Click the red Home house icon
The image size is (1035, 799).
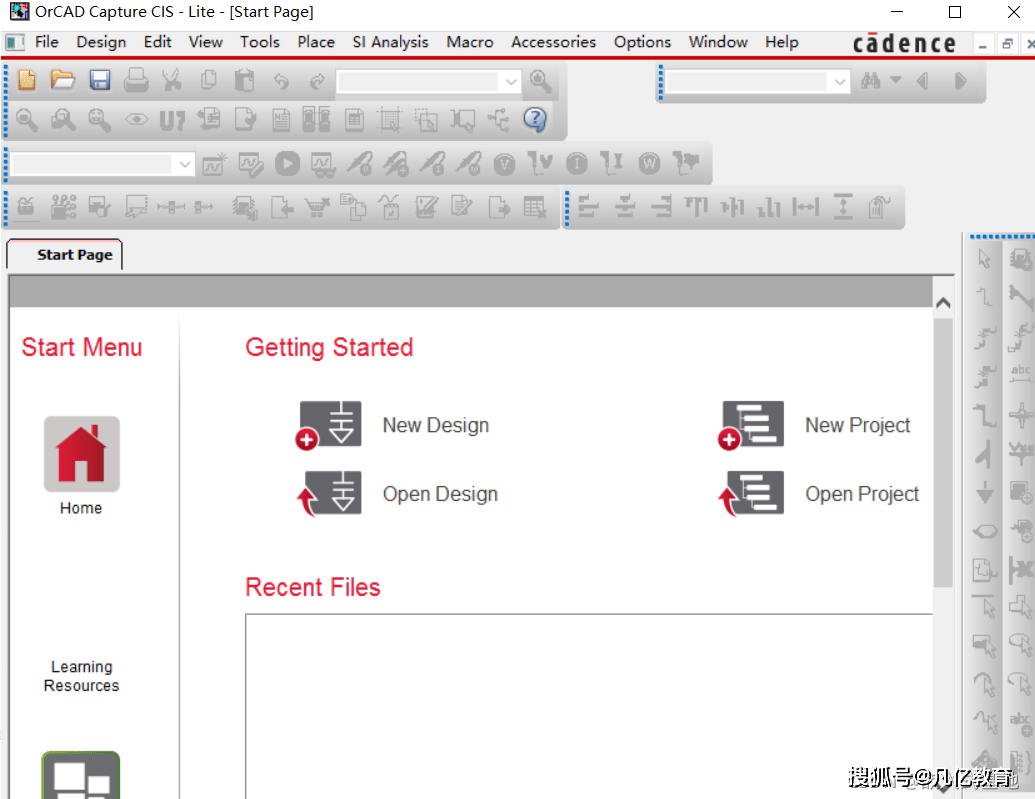pos(81,454)
